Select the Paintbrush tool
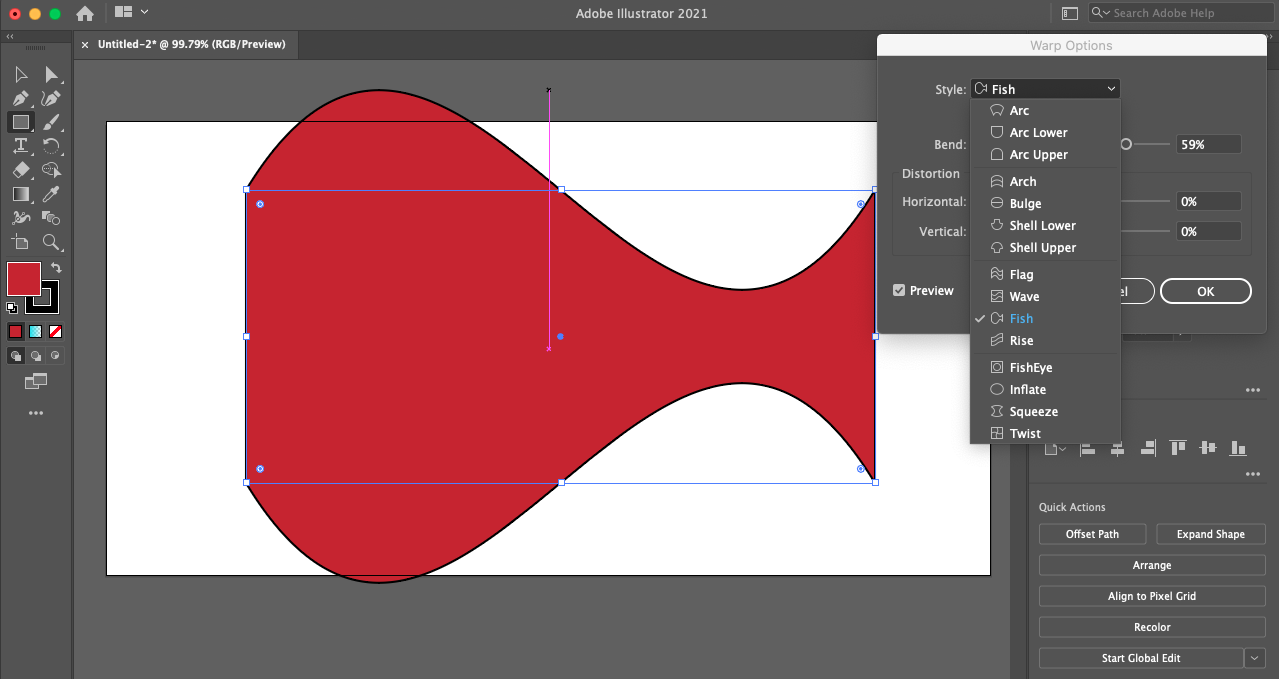1279x679 pixels. [51, 122]
